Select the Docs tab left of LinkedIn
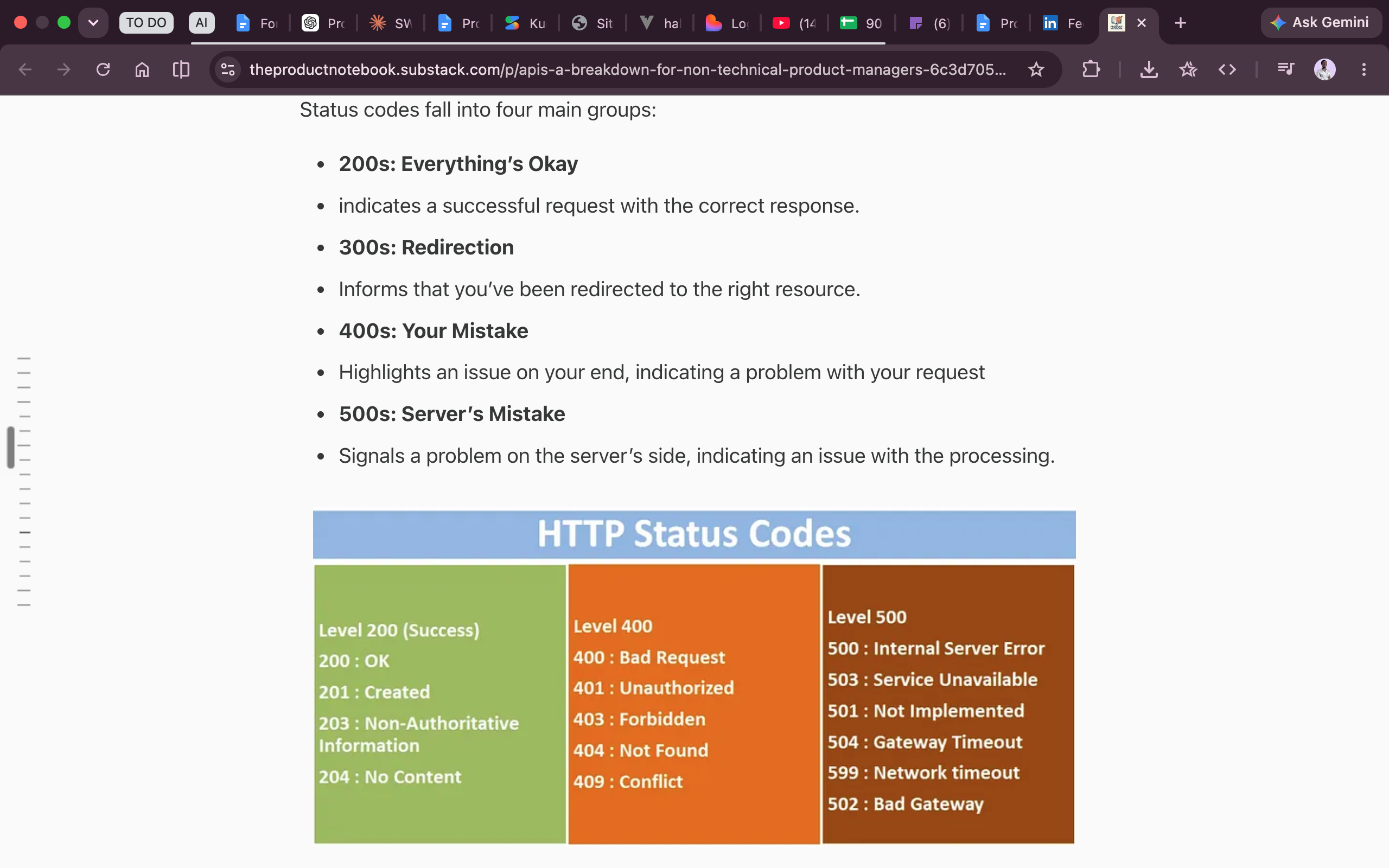The height and width of the screenshot is (868, 1389). point(996,23)
